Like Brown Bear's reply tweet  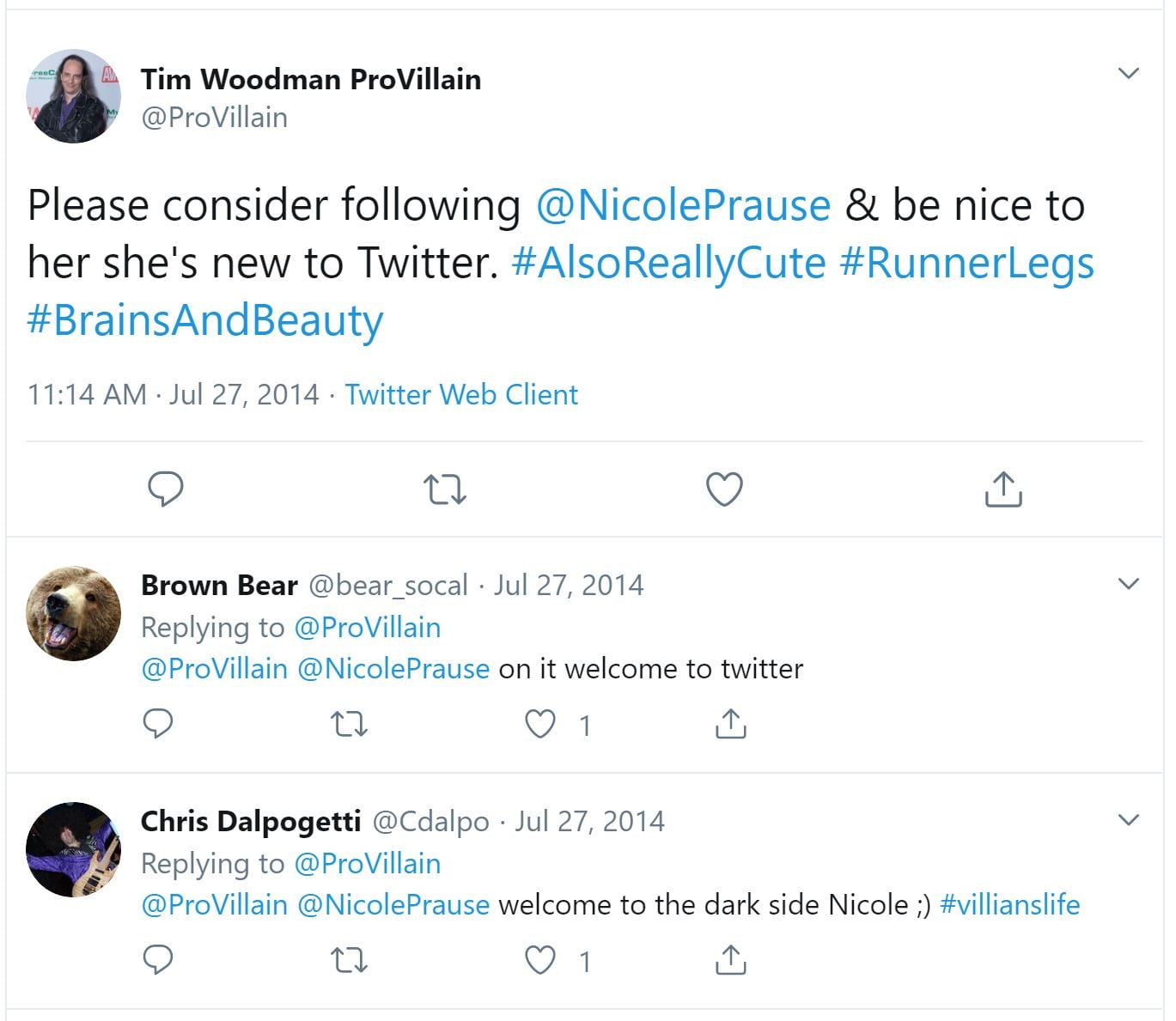[x=540, y=725]
